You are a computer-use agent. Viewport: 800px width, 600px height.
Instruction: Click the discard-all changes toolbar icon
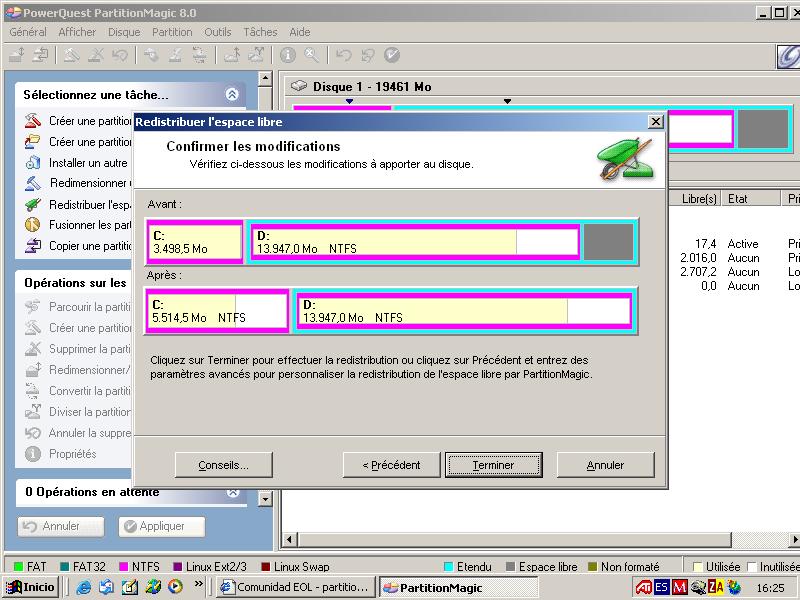[x=368, y=55]
